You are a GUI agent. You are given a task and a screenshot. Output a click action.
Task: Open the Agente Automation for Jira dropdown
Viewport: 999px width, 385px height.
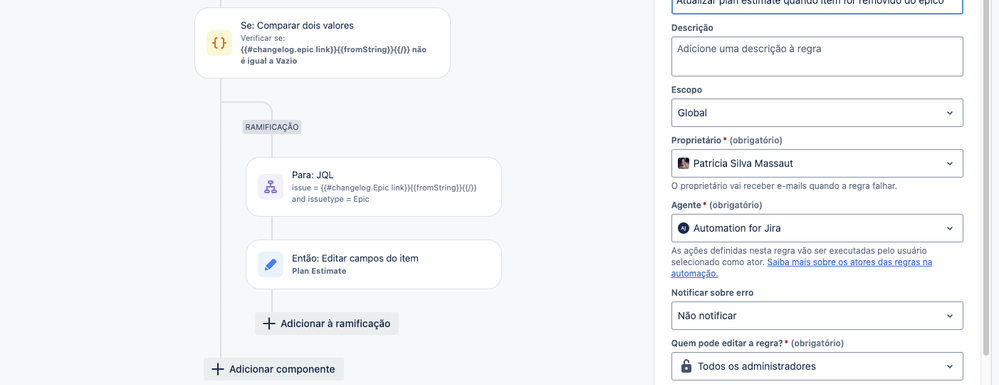tap(817, 228)
